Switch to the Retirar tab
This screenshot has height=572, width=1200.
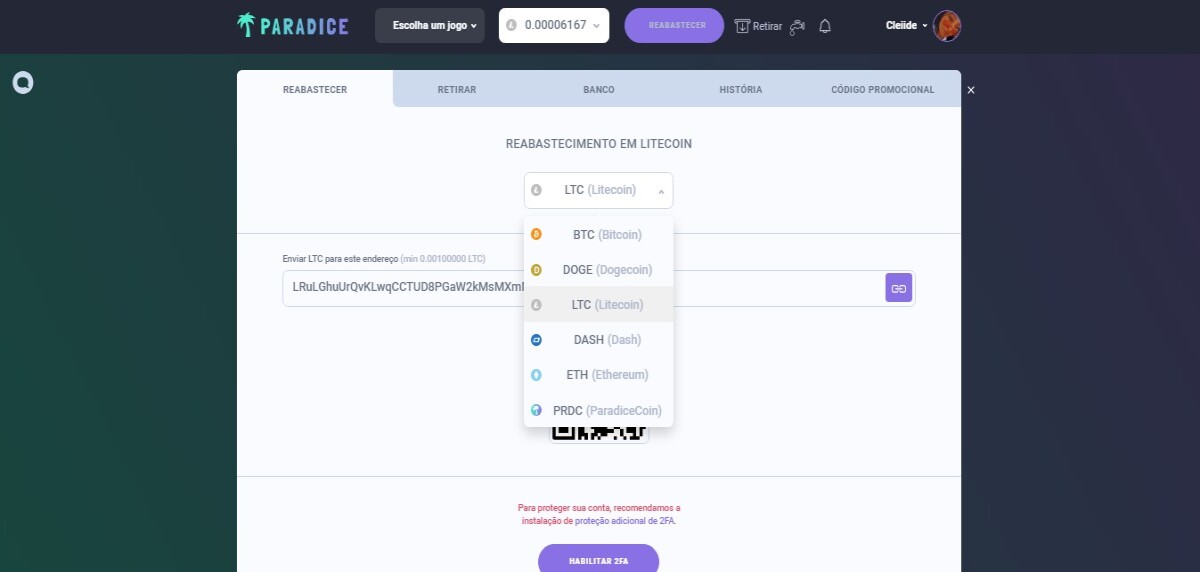[456, 89]
